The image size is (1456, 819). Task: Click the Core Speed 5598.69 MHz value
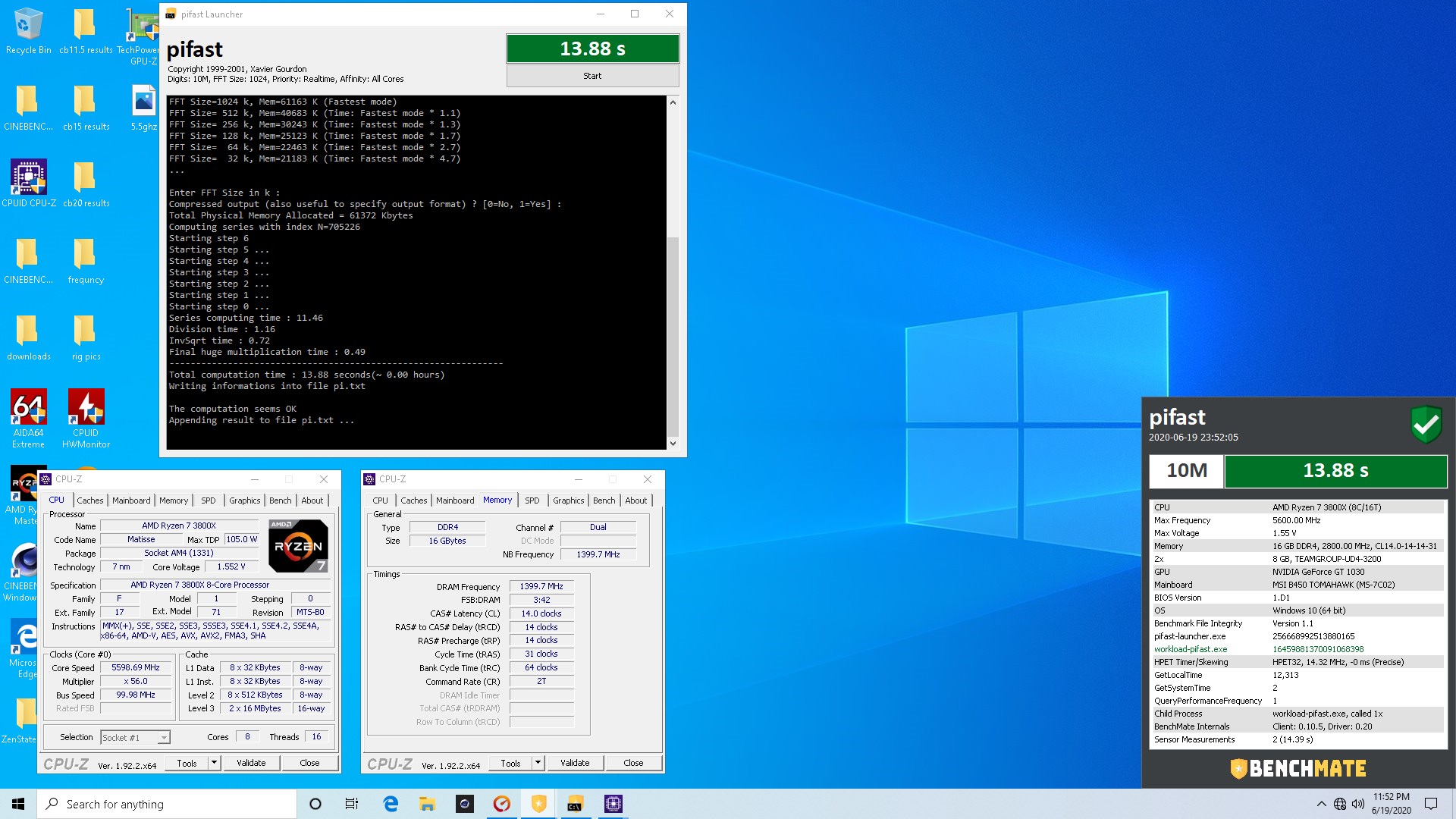(x=136, y=668)
